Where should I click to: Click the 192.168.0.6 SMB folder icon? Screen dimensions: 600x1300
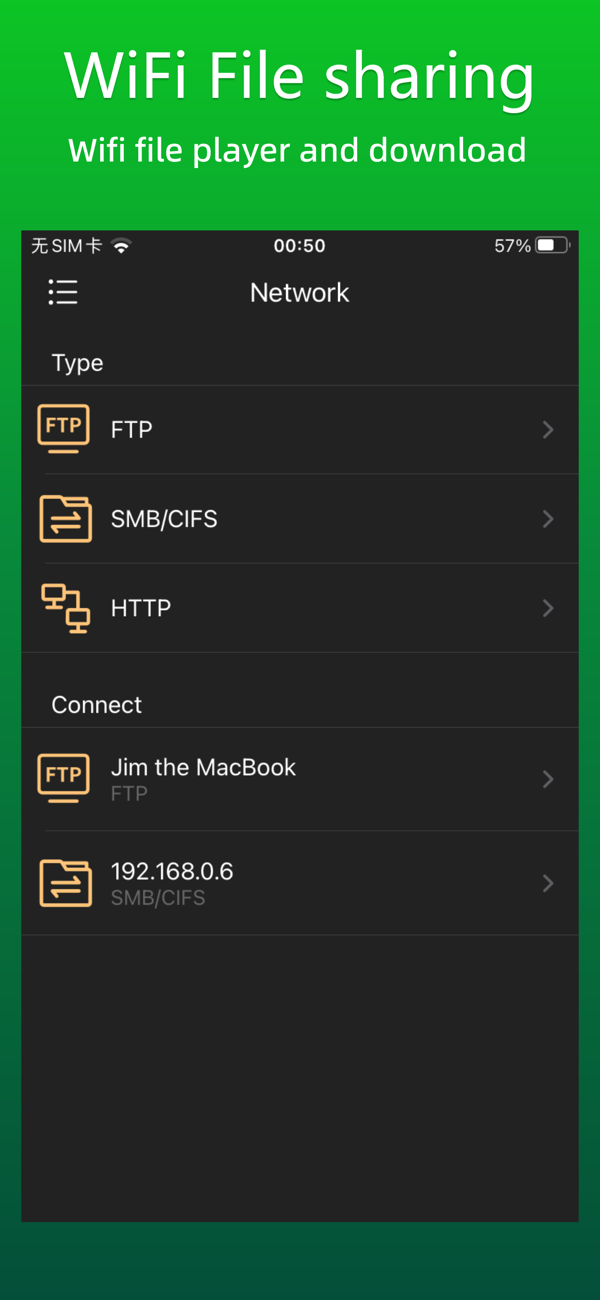pos(65,883)
